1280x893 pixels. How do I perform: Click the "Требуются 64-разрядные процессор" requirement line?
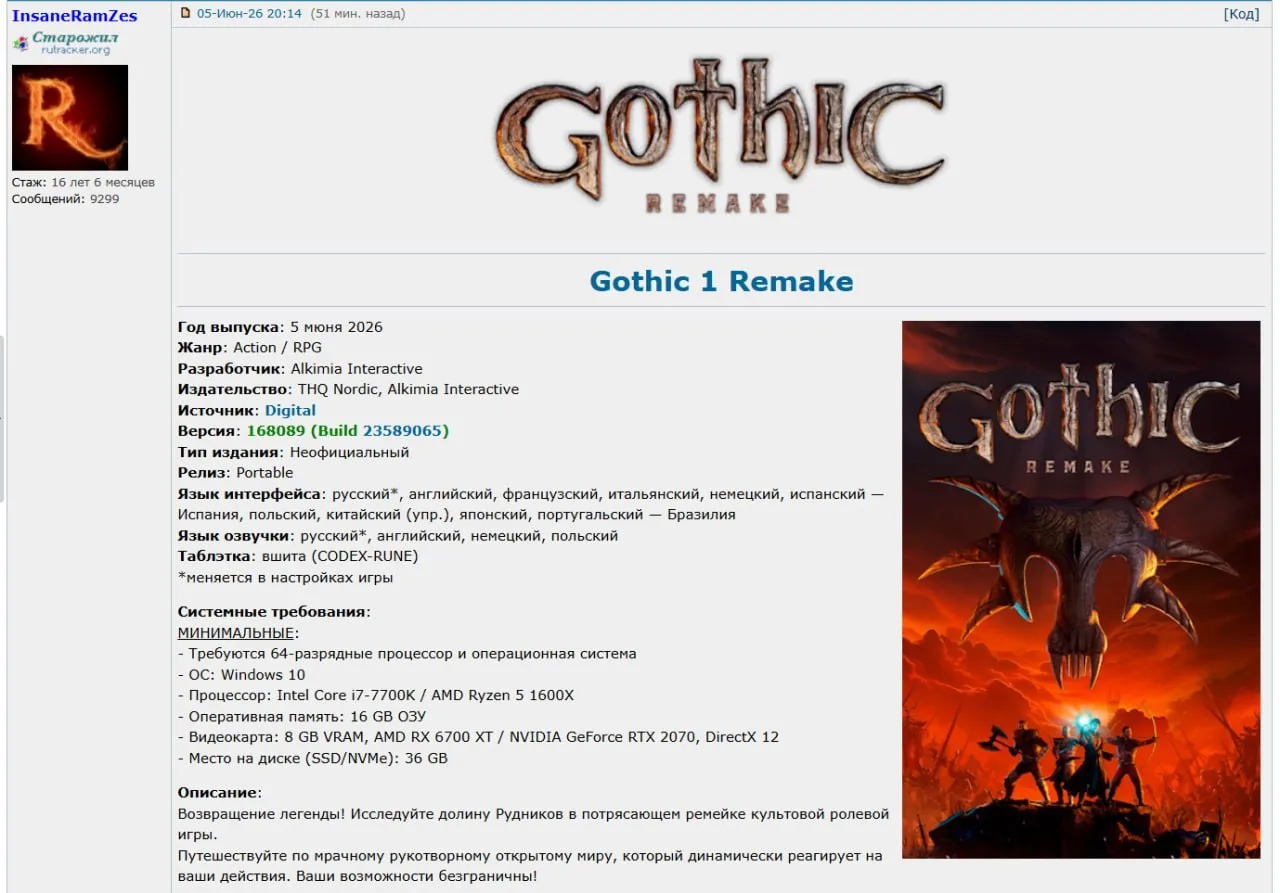(x=407, y=654)
